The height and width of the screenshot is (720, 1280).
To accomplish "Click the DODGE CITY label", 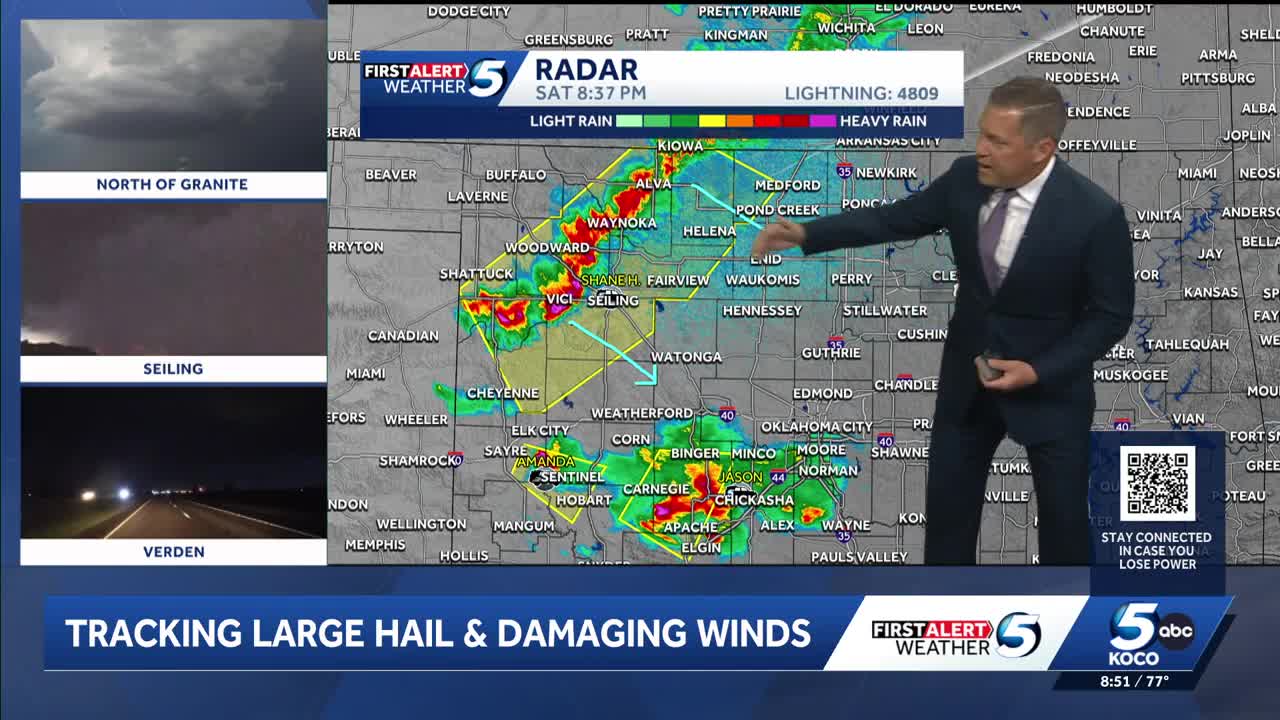I will [x=469, y=12].
